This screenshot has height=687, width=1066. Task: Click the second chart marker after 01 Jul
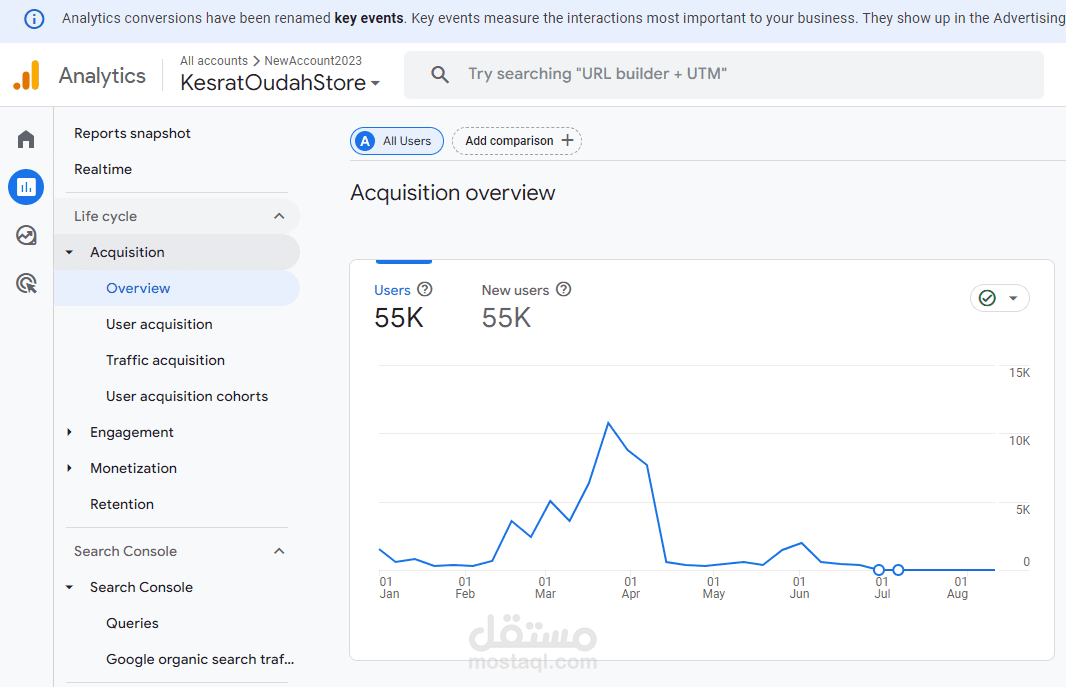pyautogui.click(x=898, y=569)
